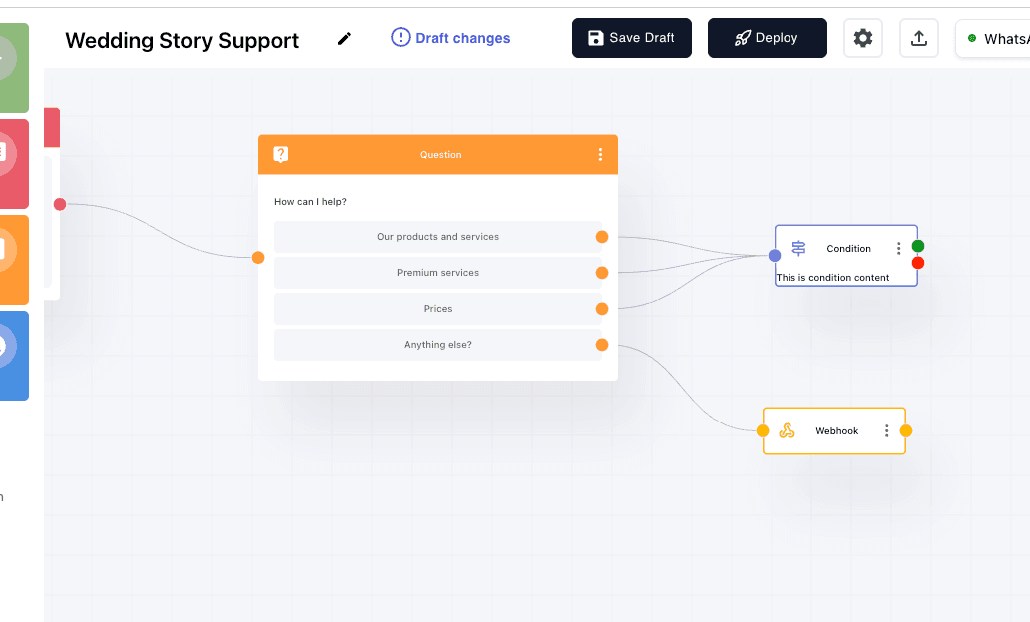The image size is (1030, 622).
Task: Select the 'How can I help?' text
Action: [x=310, y=202]
